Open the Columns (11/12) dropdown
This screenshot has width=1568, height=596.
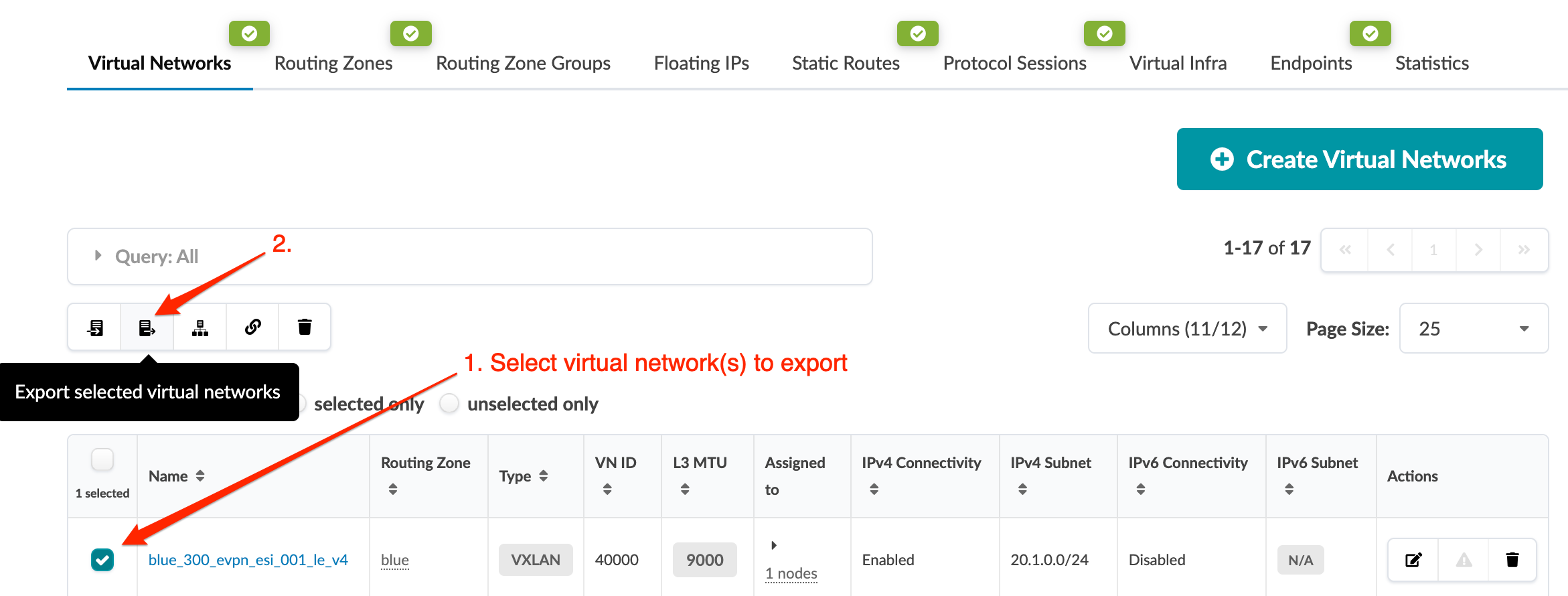pyautogui.click(x=1187, y=329)
